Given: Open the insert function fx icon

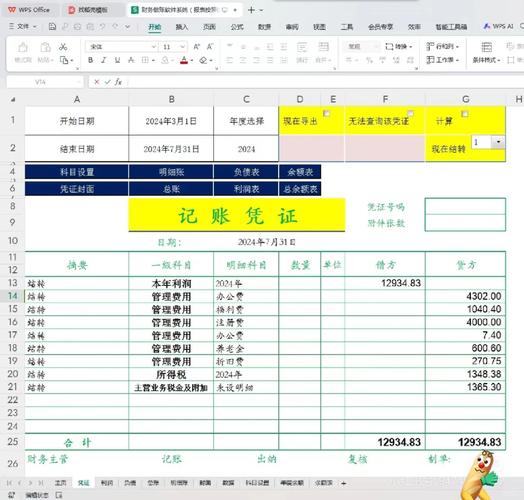Looking at the screenshot, I should [x=118, y=82].
